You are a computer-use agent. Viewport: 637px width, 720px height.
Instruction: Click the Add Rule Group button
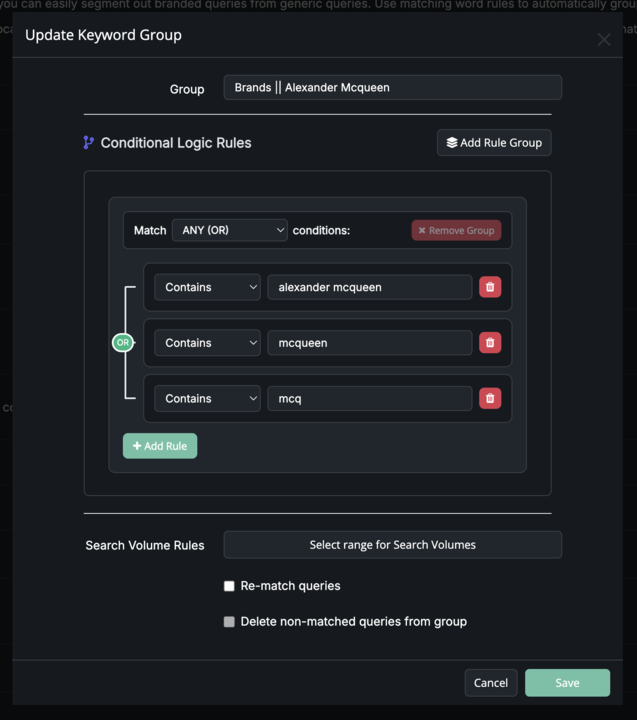(x=494, y=143)
